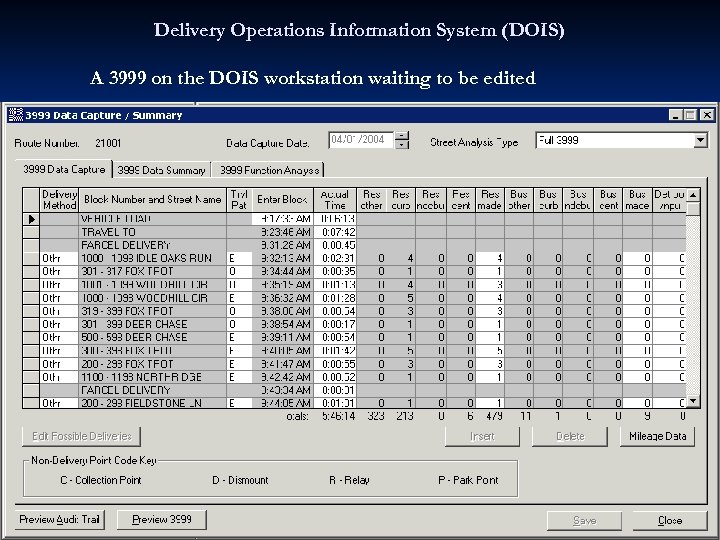The height and width of the screenshot is (540, 720).
Task: Open the 3999 Function Analysis tab
Action: click(269, 170)
